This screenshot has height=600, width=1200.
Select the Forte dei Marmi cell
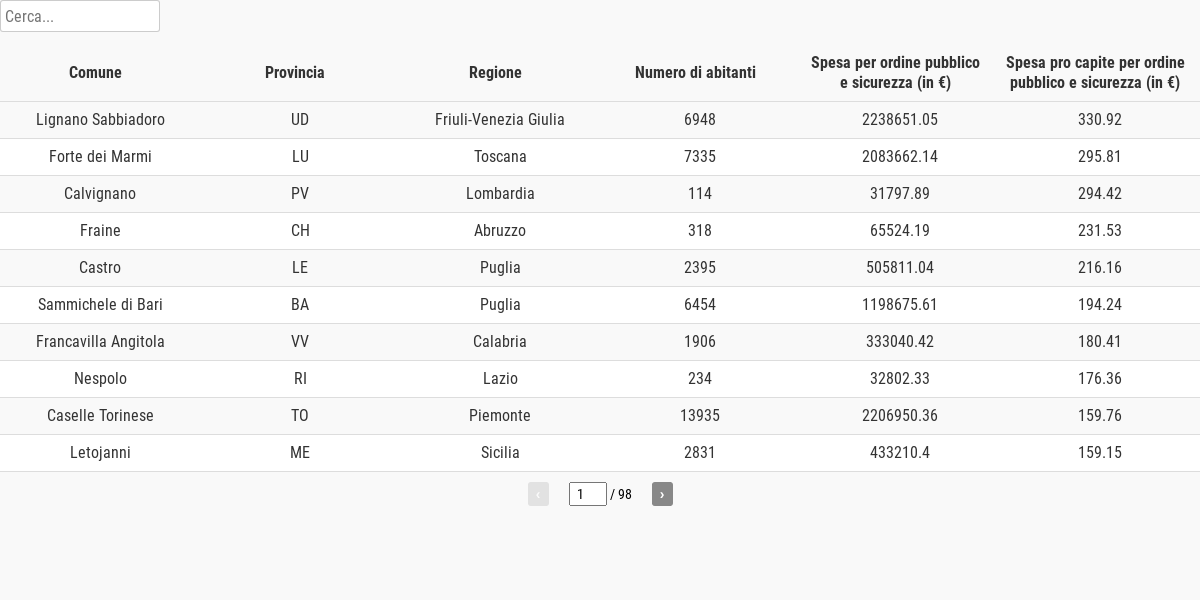pos(100,157)
